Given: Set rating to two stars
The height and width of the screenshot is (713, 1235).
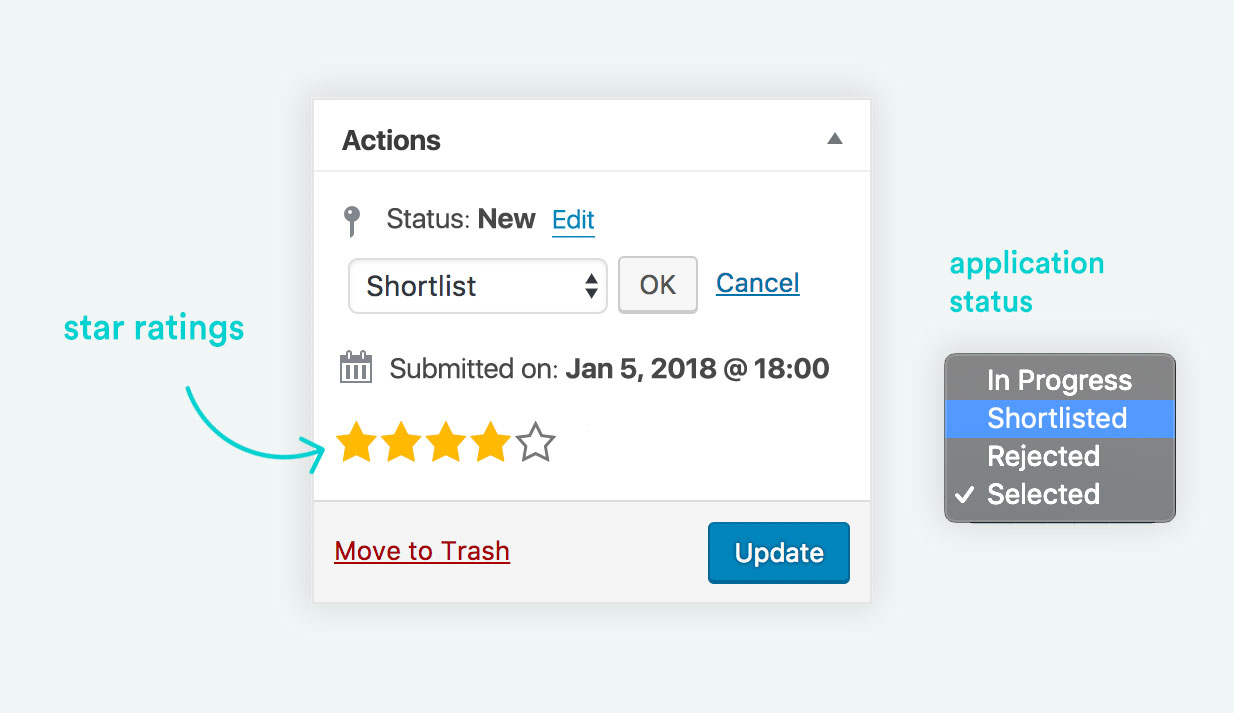Looking at the screenshot, I should pos(401,442).
